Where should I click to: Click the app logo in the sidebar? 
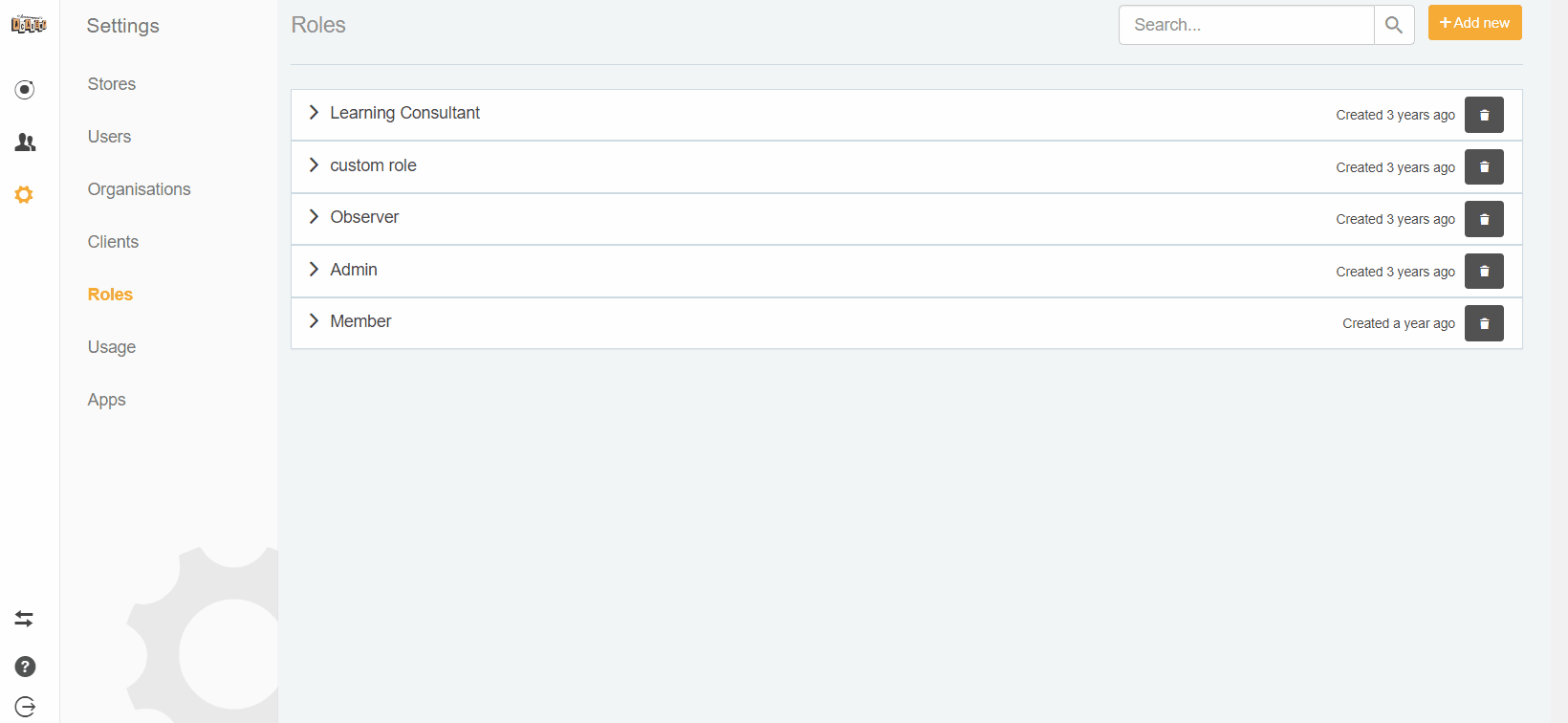click(x=29, y=25)
